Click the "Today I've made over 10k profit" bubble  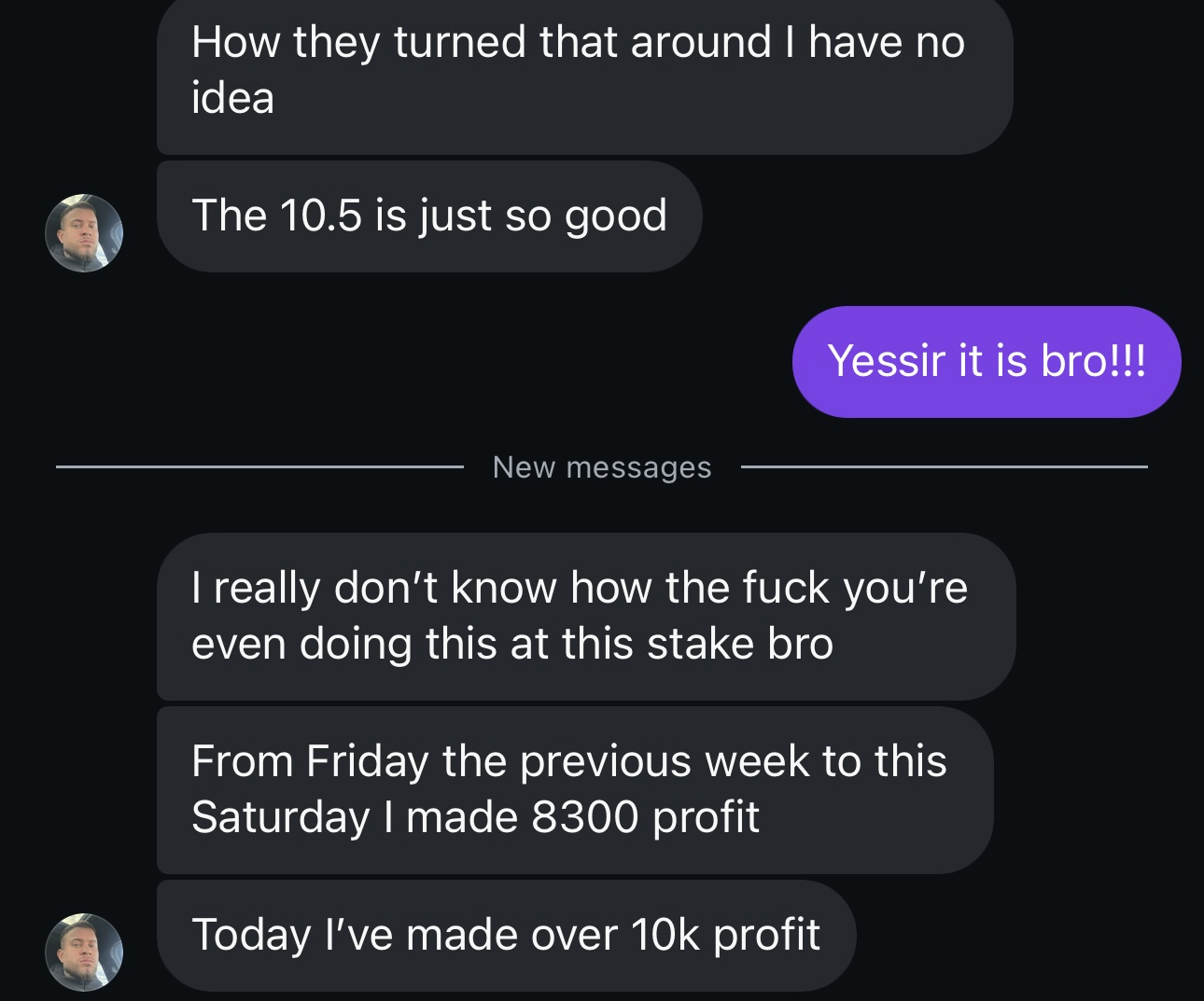click(505, 936)
